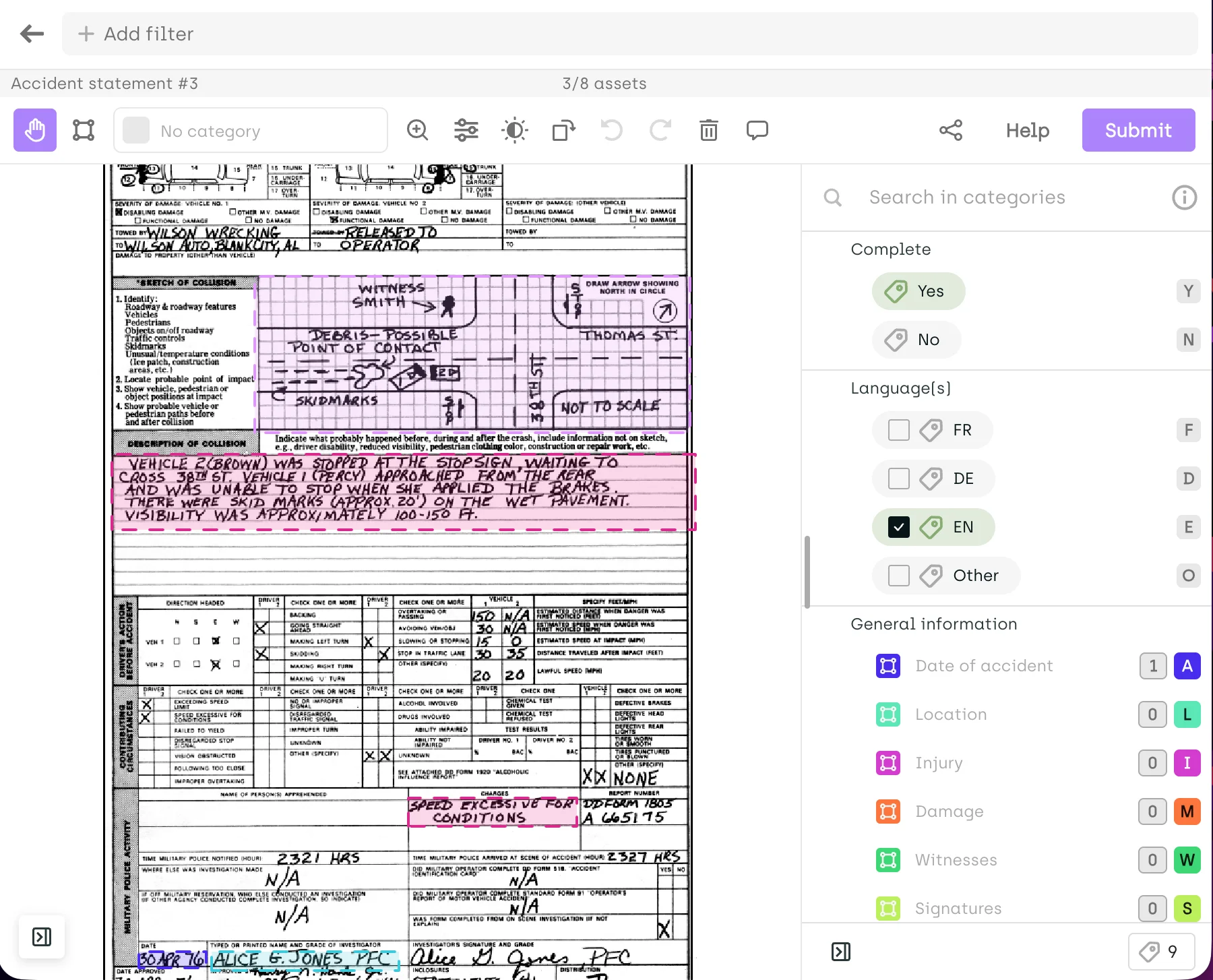Click the search magnifier in categories

[833, 197]
